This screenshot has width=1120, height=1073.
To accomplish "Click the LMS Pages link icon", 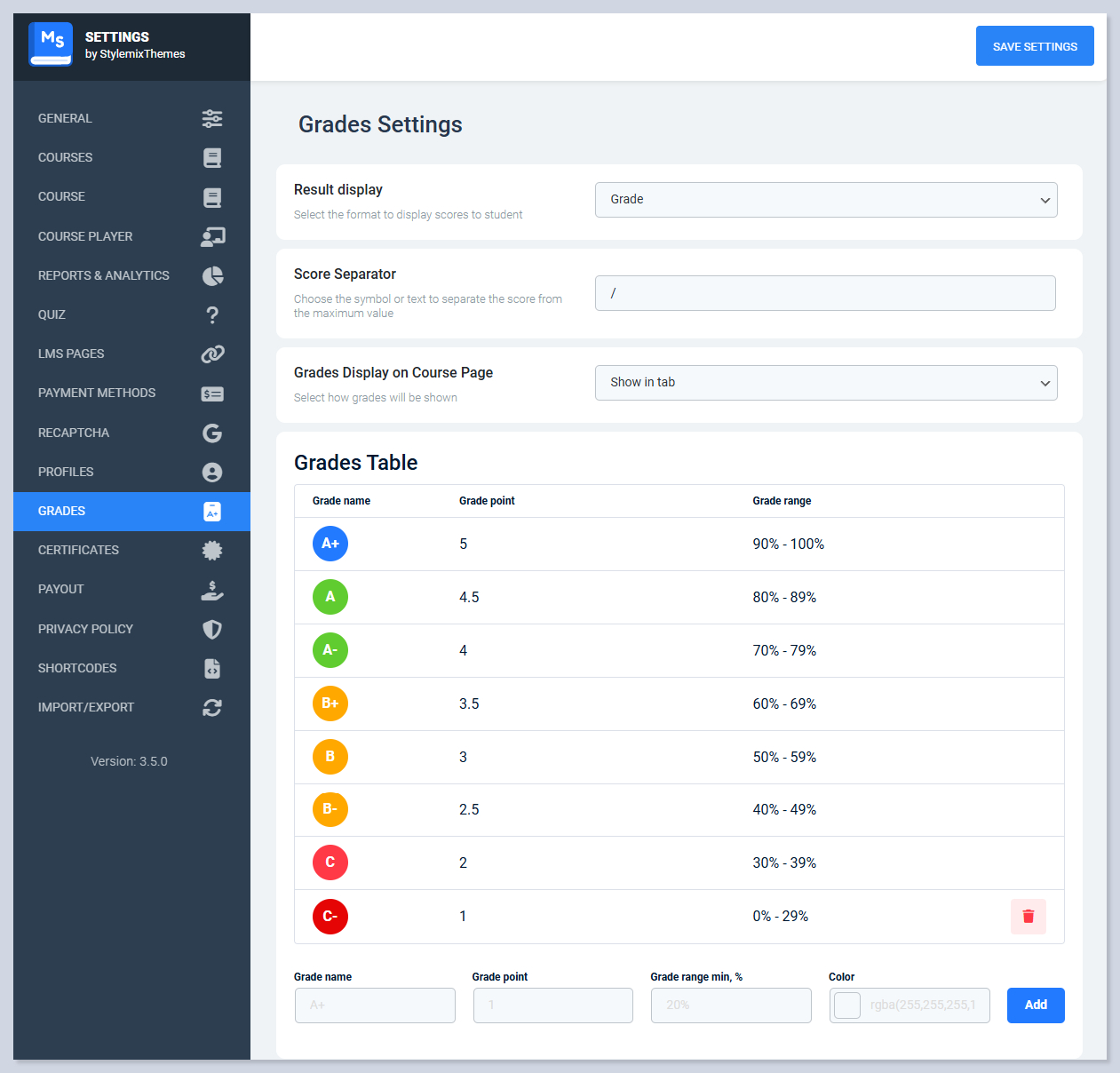I will pos(212,354).
